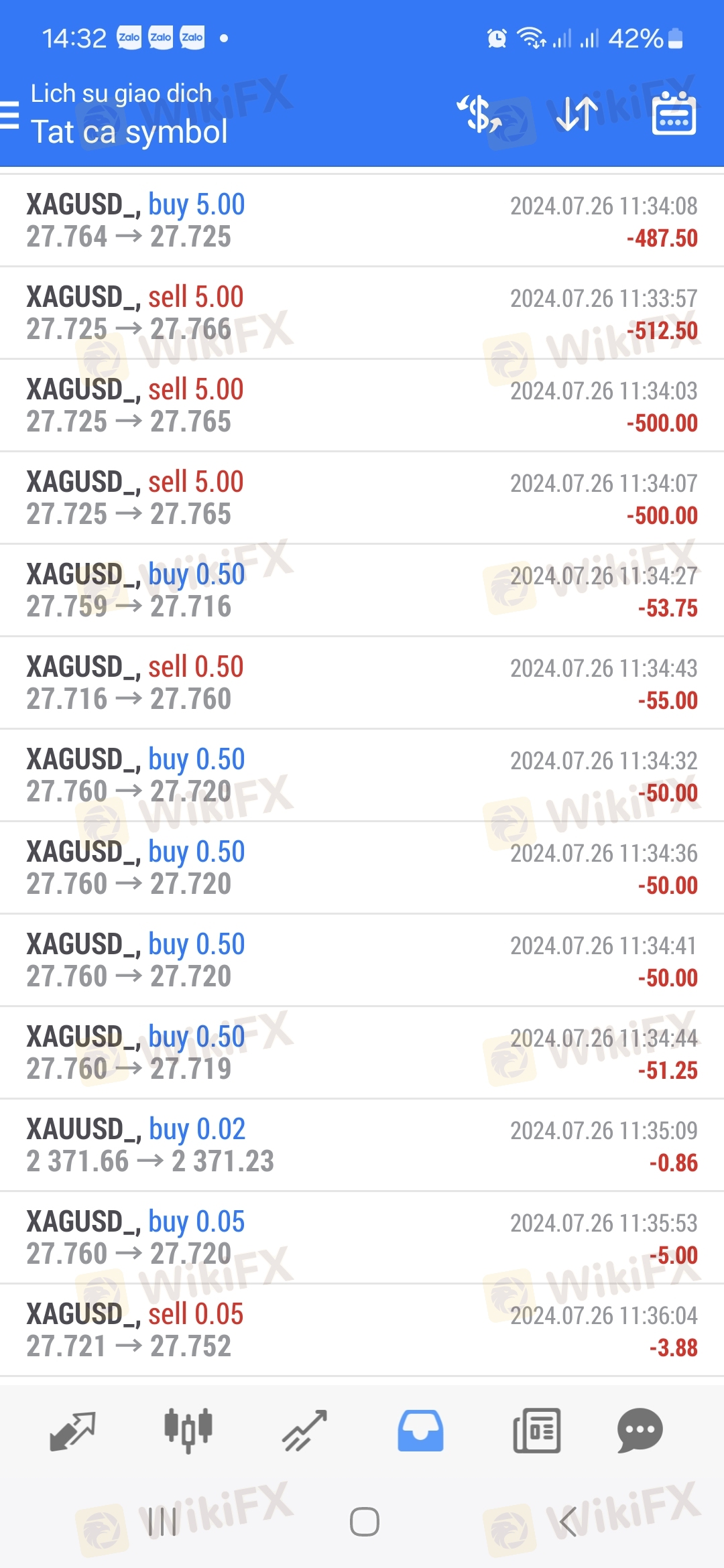Select the History inbox tab
The image size is (724, 1568).
pos(420,1431)
